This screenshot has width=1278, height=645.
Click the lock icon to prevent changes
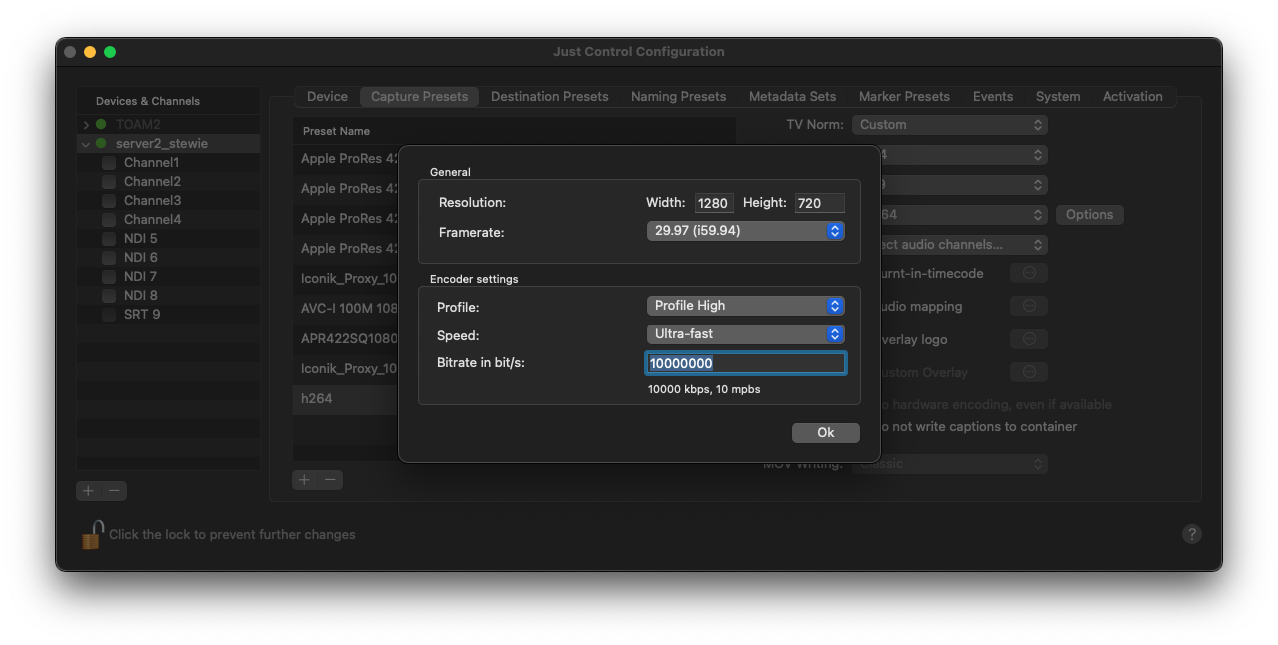coord(91,535)
